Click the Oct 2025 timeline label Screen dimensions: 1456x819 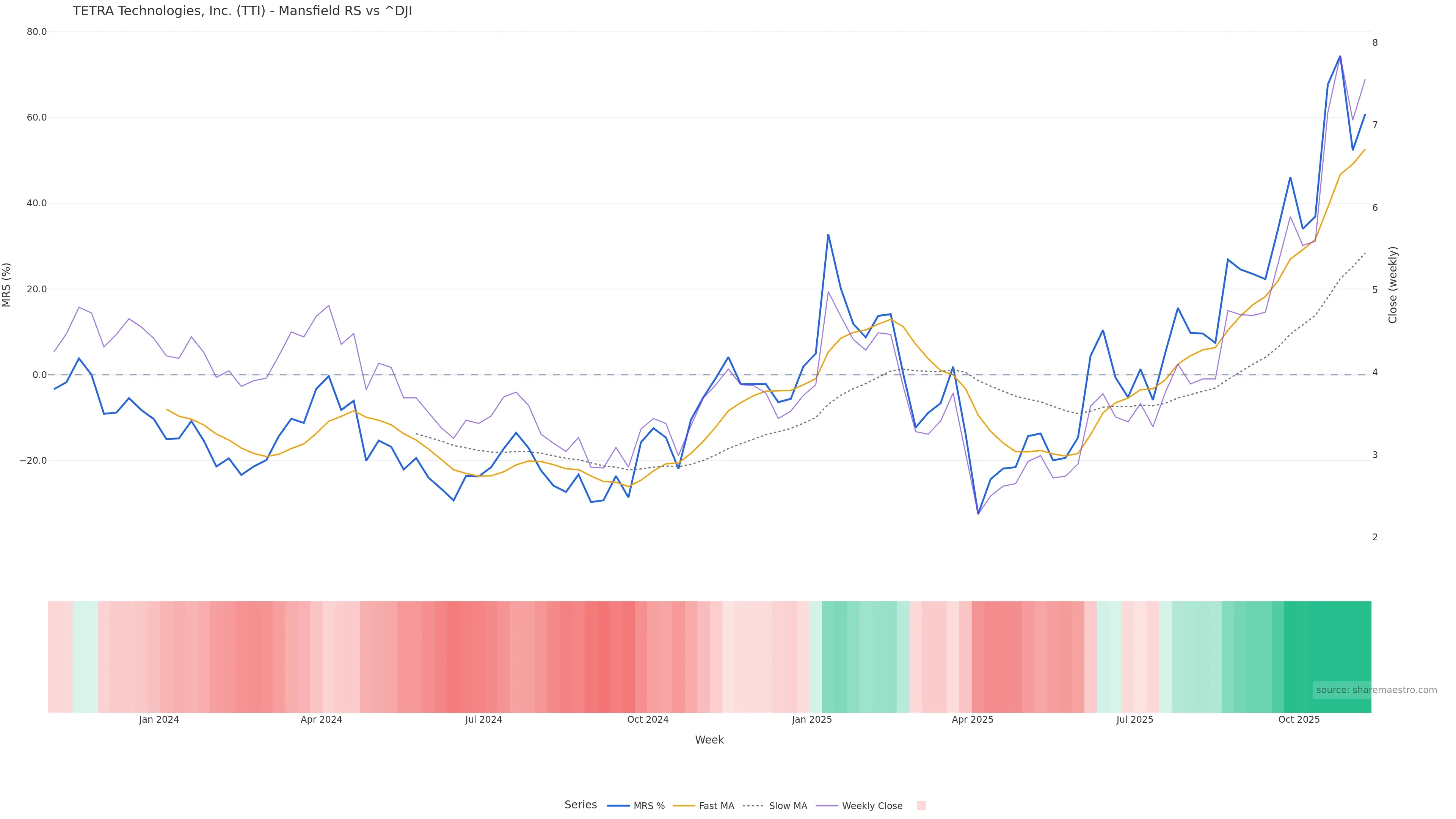(x=1299, y=720)
